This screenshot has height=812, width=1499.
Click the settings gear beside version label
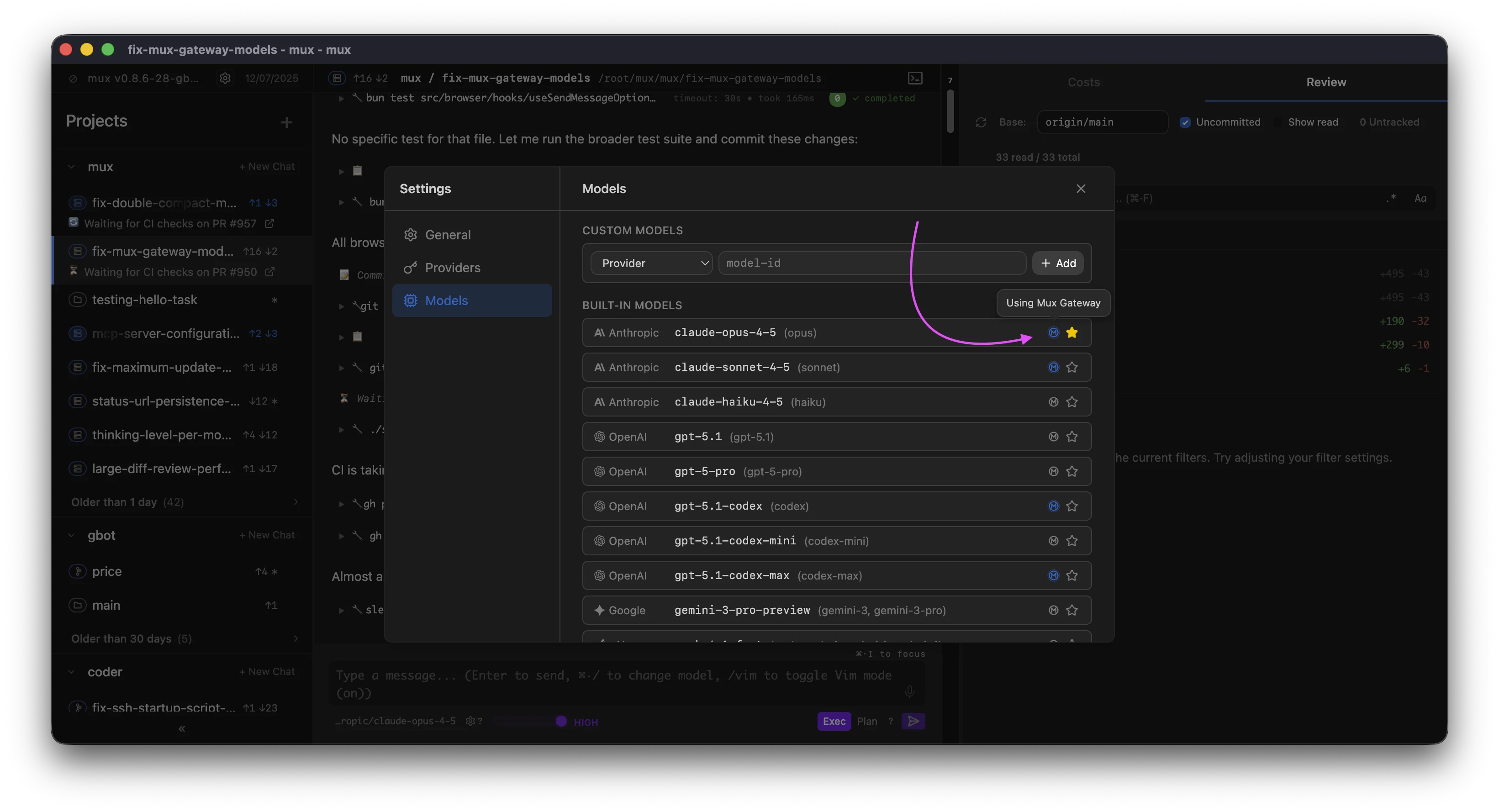225,78
